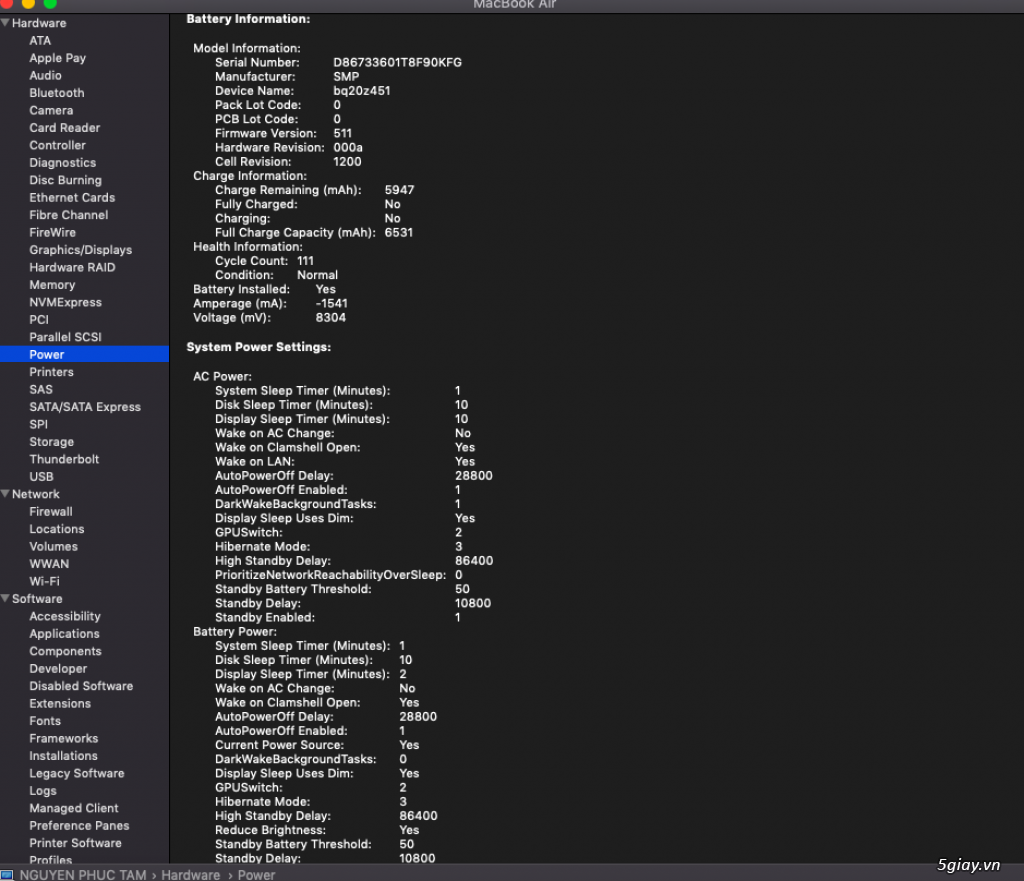This screenshot has width=1024, height=881.
Task: Click the Cycle Count value 111
Action: pos(305,261)
